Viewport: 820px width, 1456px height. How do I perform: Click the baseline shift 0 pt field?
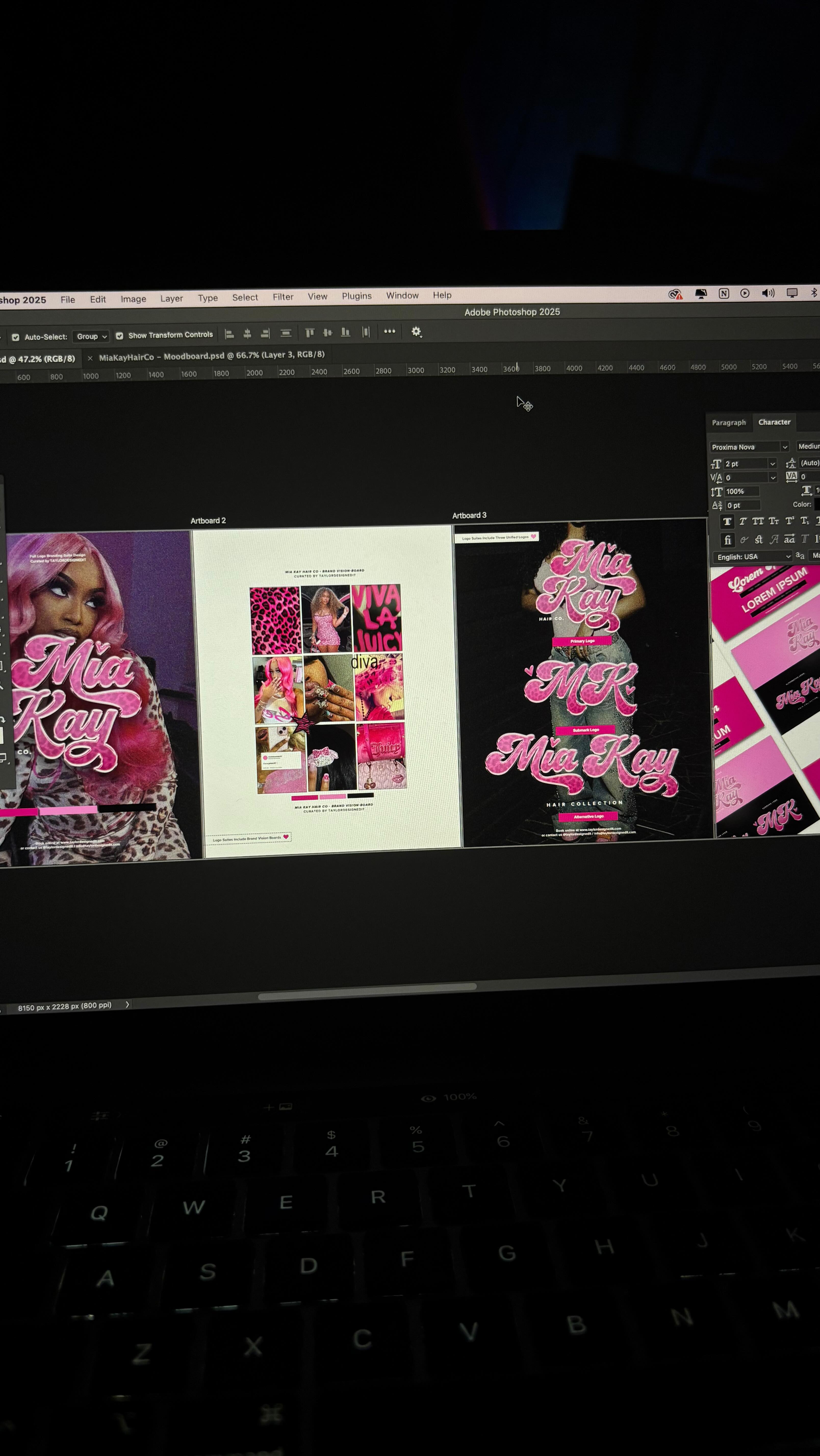click(x=742, y=505)
